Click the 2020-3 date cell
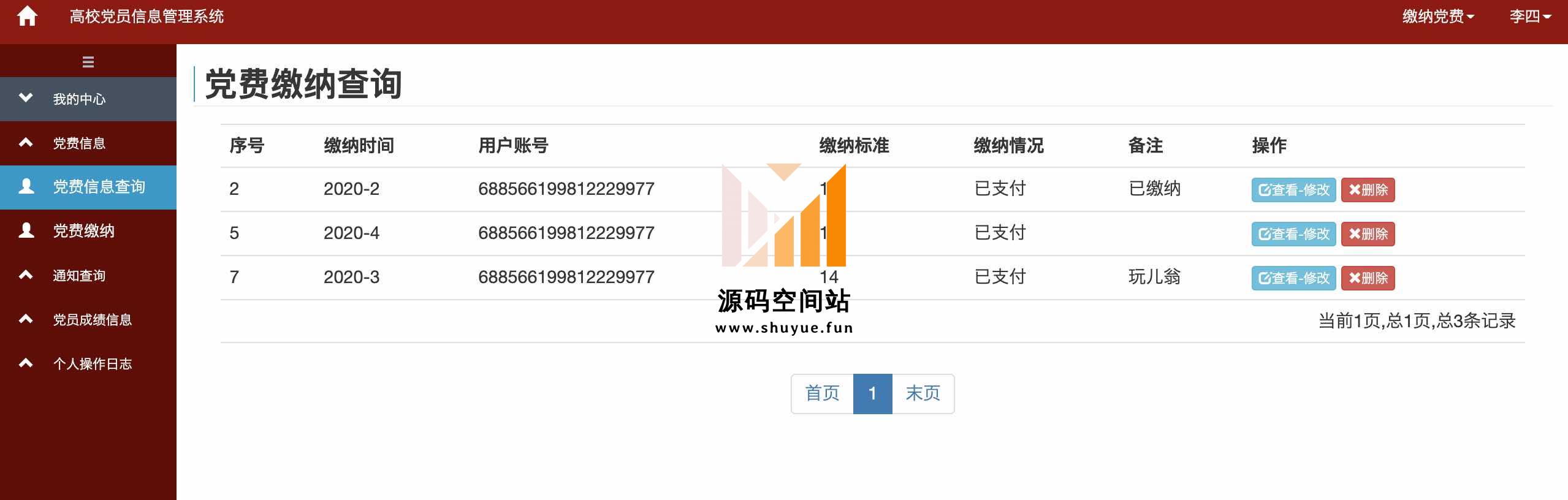Image resolution: width=1568 pixels, height=500 pixels. click(351, 277)
